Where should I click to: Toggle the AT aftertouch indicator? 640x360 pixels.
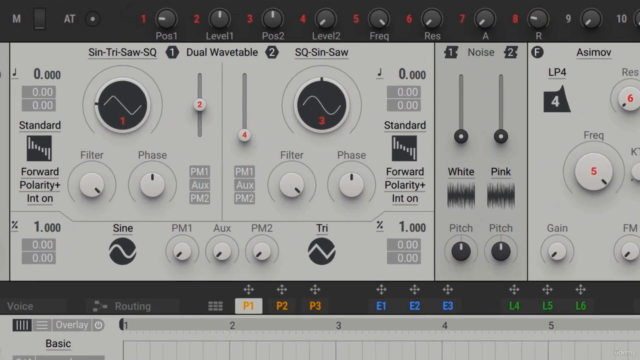[x=93, y=19]
